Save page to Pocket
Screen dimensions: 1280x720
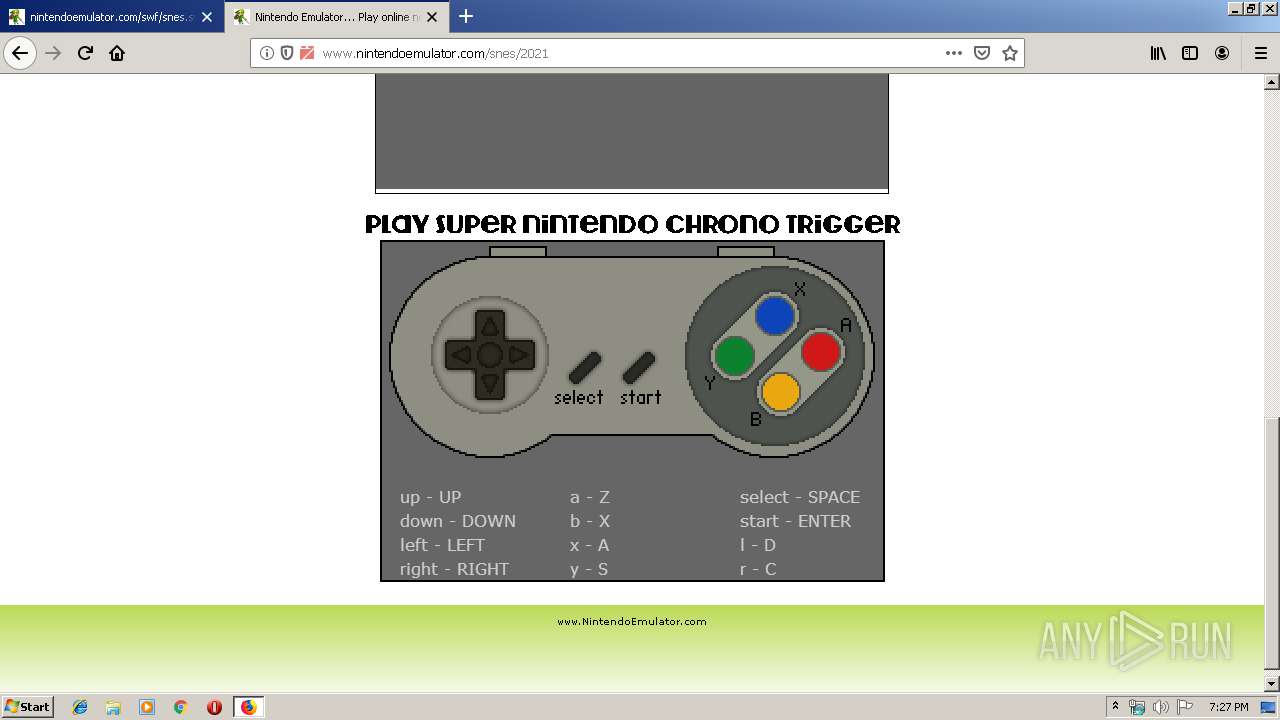(982, 53)
